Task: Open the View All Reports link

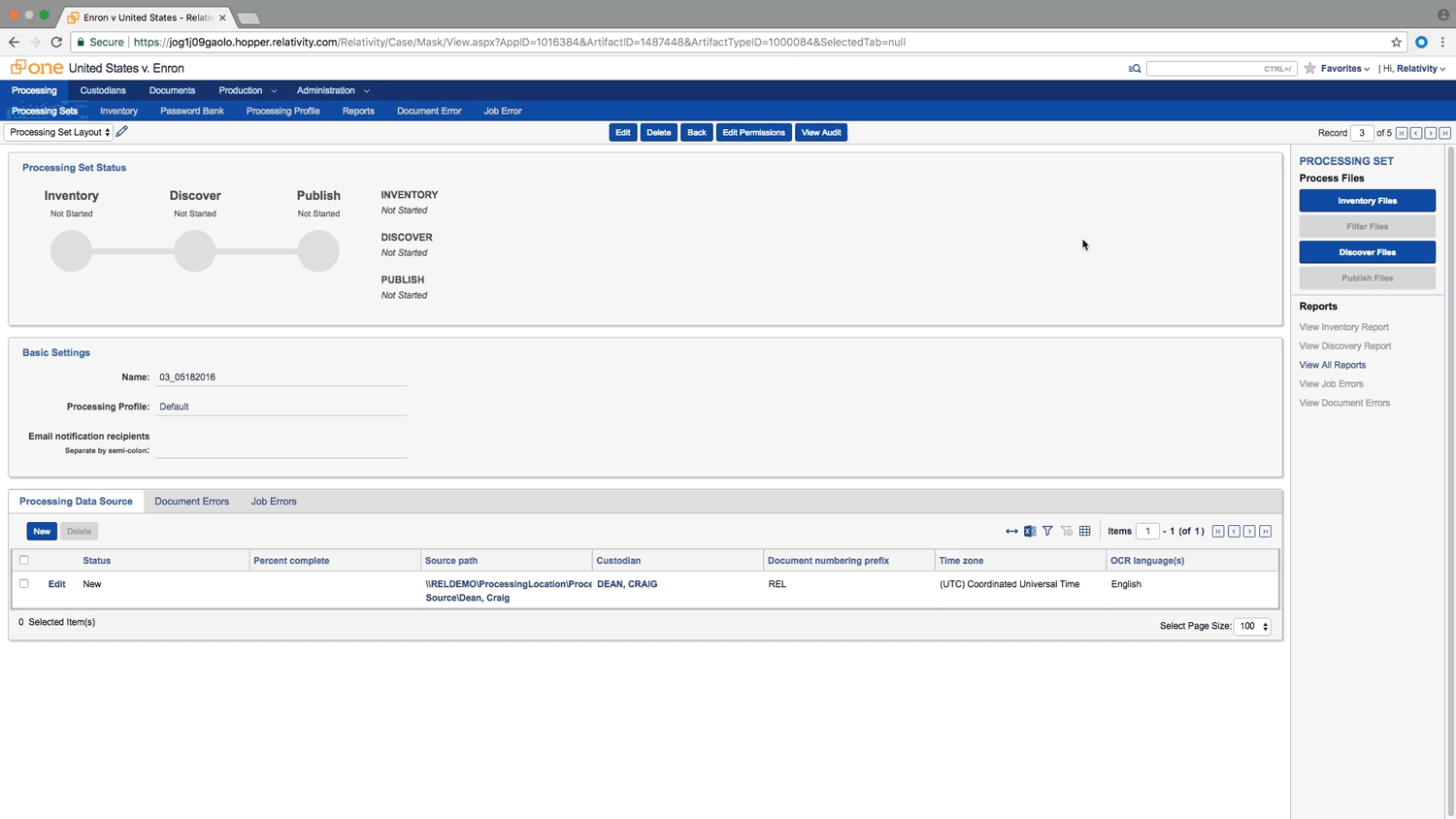Action: tap(1333, 365)
